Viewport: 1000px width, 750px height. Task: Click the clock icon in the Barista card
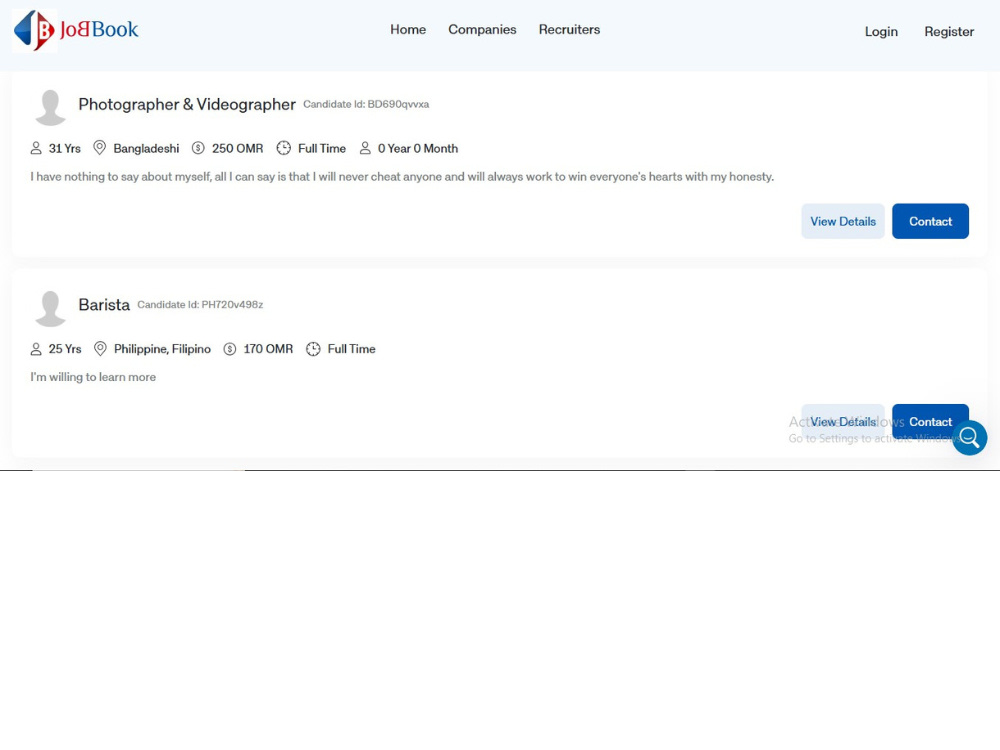click(x=313, y=349)
